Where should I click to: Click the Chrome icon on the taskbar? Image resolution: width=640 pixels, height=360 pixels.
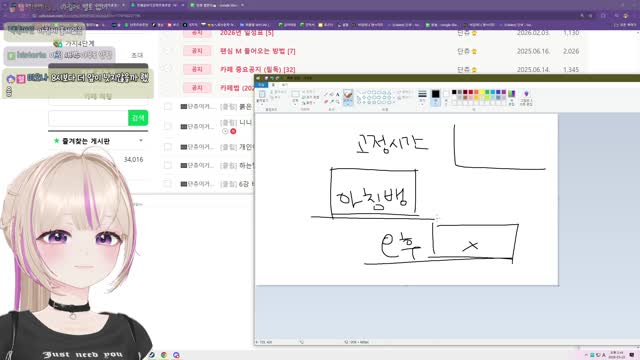tap(164, 355)
